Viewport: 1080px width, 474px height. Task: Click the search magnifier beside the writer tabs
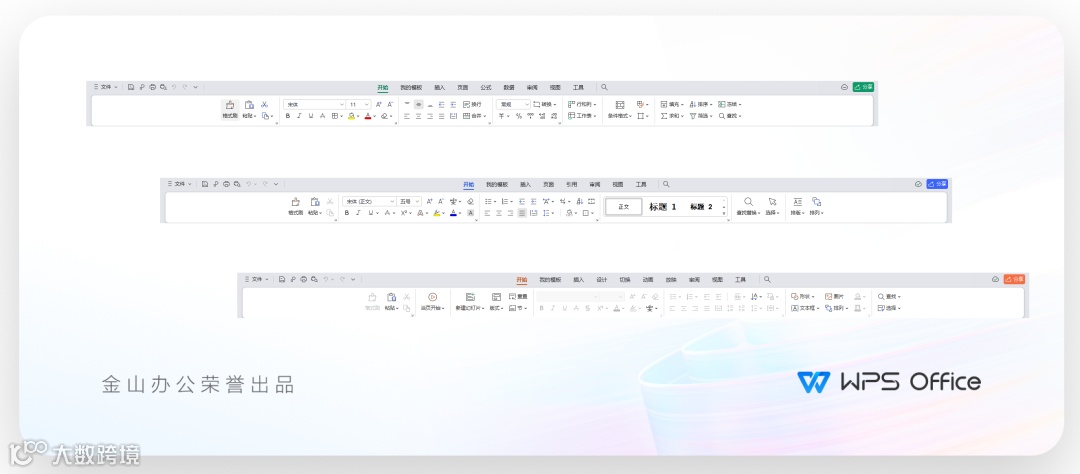pyautogui.click(x=666, y=184)
